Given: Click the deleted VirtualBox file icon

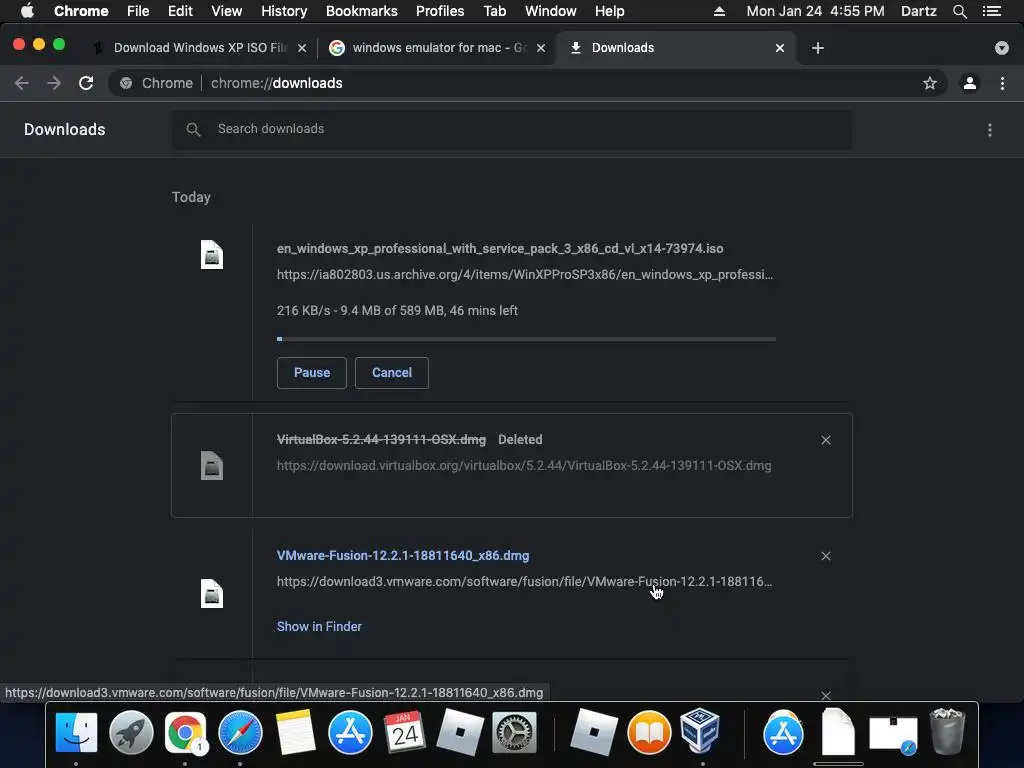Looking at the screenshot, I should click(212, 466).
